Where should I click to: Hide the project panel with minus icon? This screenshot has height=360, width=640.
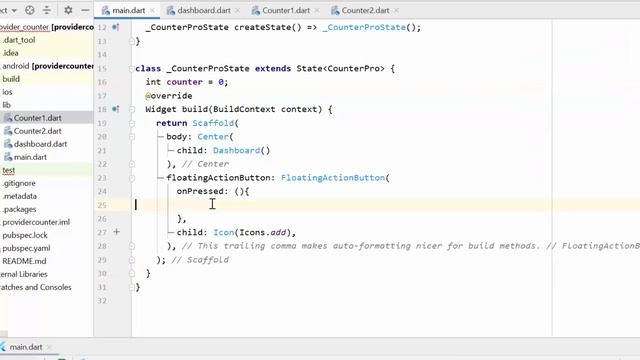[x=85, y=10]
